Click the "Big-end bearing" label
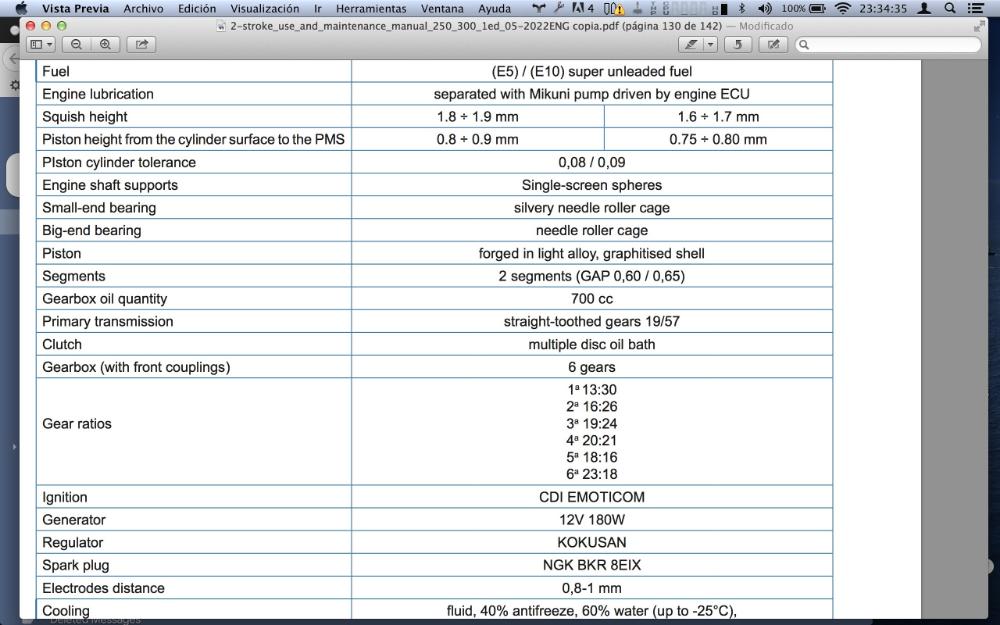This screenshot has width=1000, height=625. click(92, 230)
